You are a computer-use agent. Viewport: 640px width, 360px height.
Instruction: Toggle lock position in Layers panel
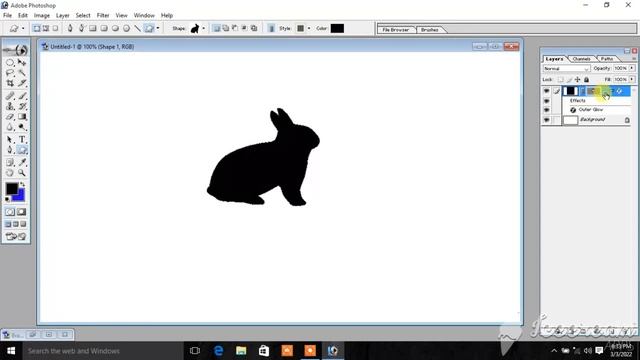click(x=578, y=79)
